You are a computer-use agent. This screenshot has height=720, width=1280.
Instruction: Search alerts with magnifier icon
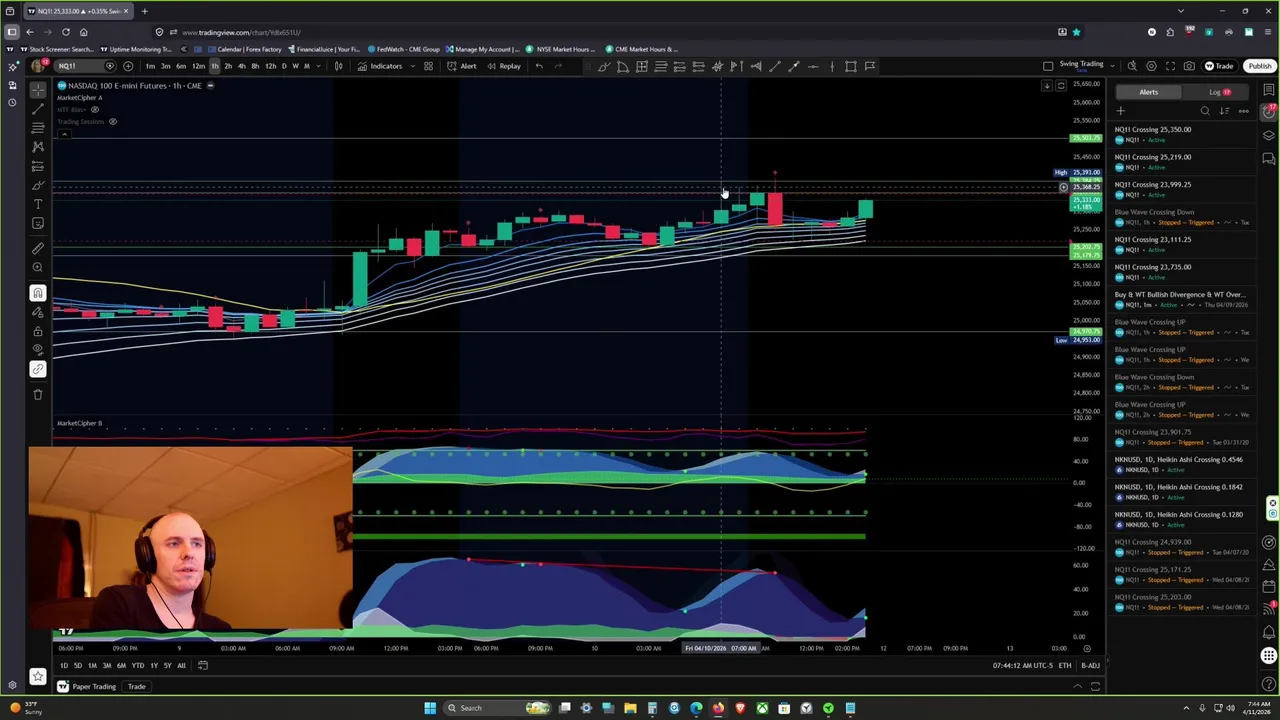[x=1205, y=111]
